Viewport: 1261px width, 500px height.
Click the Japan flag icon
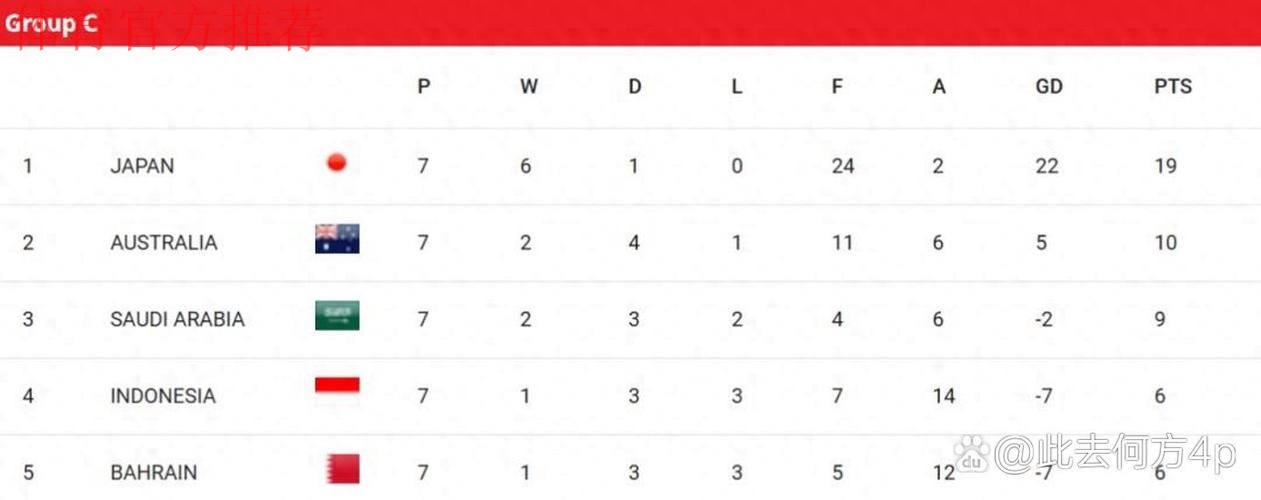(x=337, y=162)
